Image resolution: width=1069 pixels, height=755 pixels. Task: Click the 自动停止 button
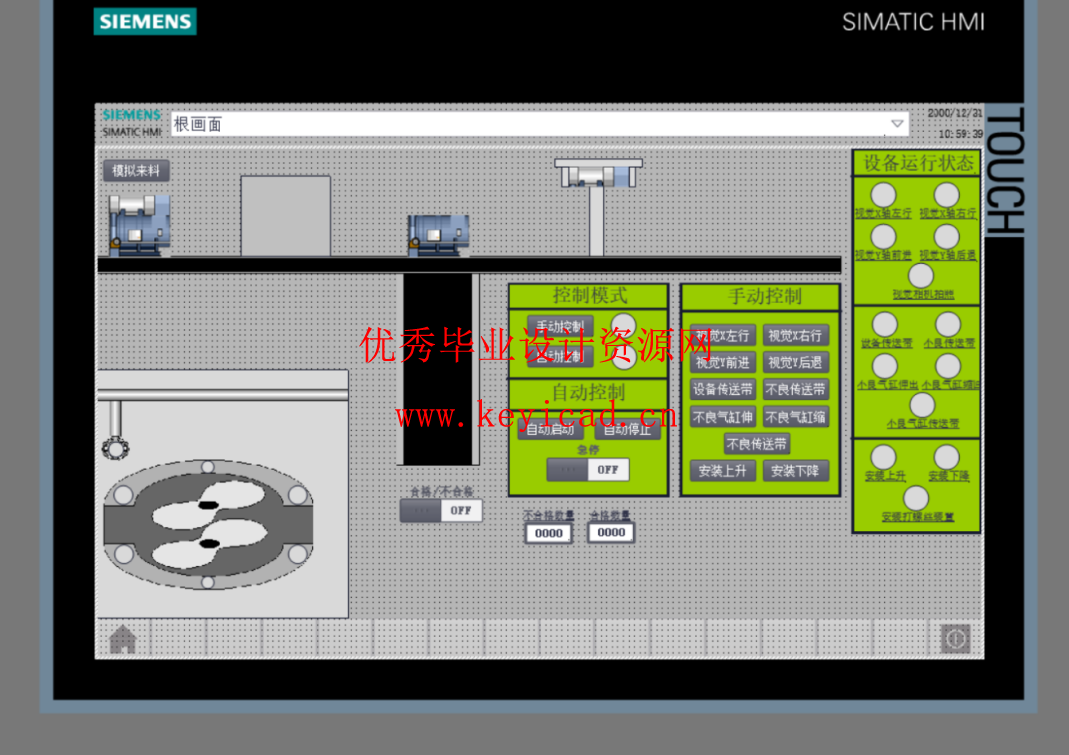click(x=627, y=429)
